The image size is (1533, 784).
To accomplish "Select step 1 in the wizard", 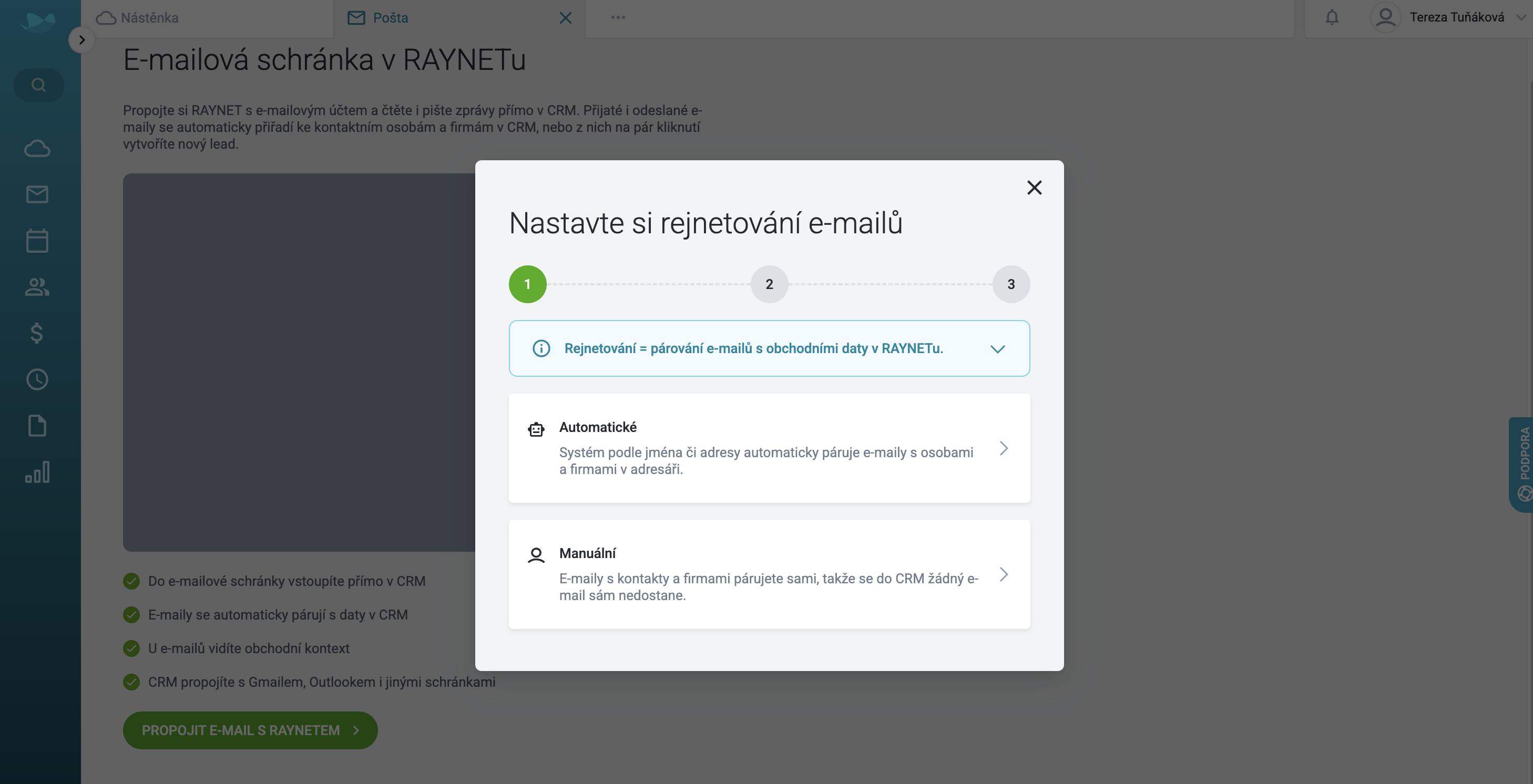I will 527,284.
